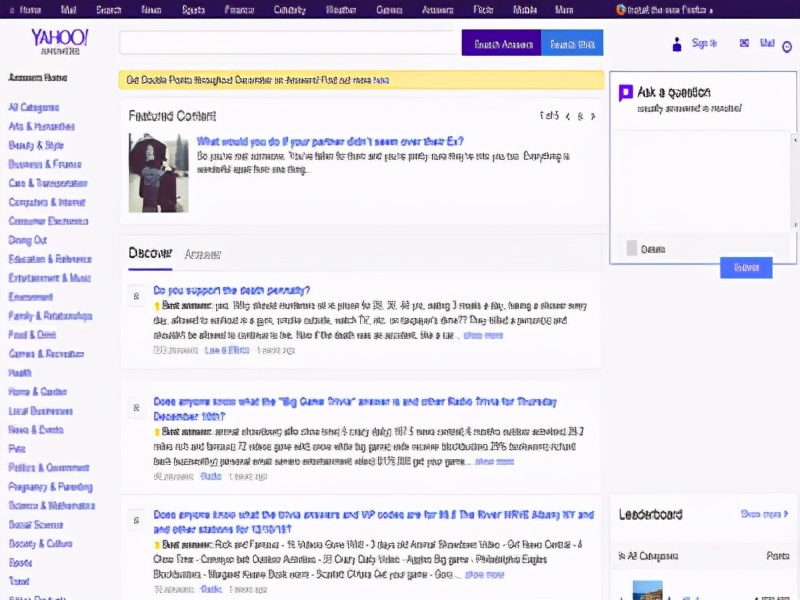Click the Yahoo Answers logo
800x600 pixels.
[60, 41]
